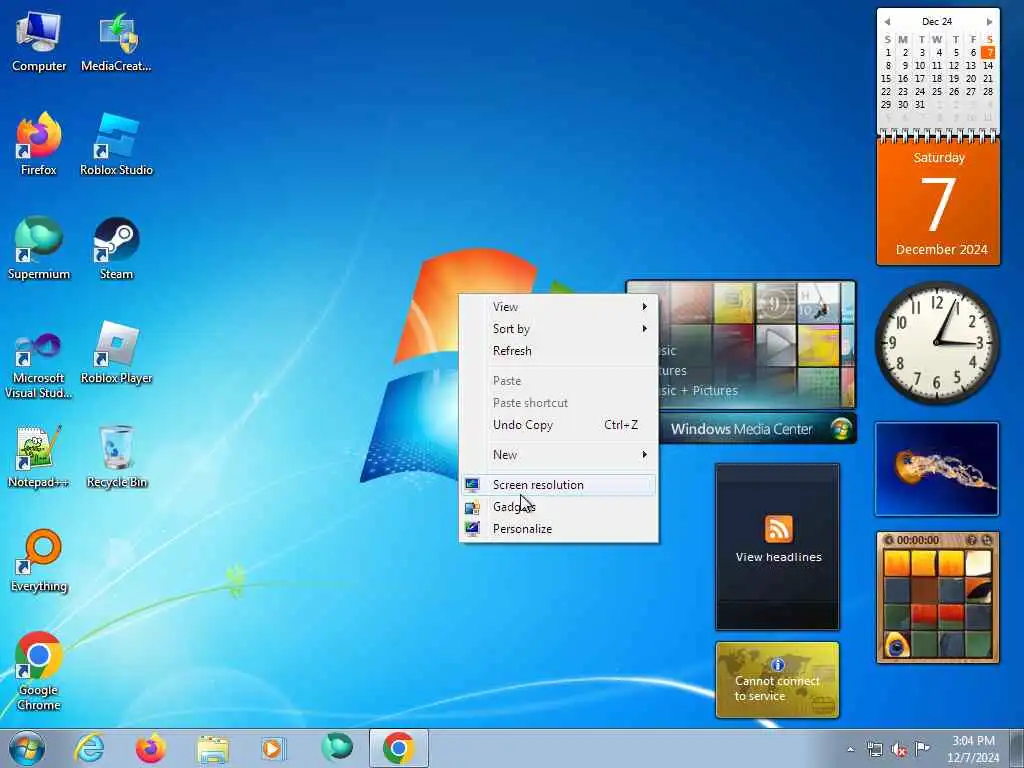Select December 14 in the calendar gadget
Viewport: 1024px width, 768px height.
click(988, 65)
